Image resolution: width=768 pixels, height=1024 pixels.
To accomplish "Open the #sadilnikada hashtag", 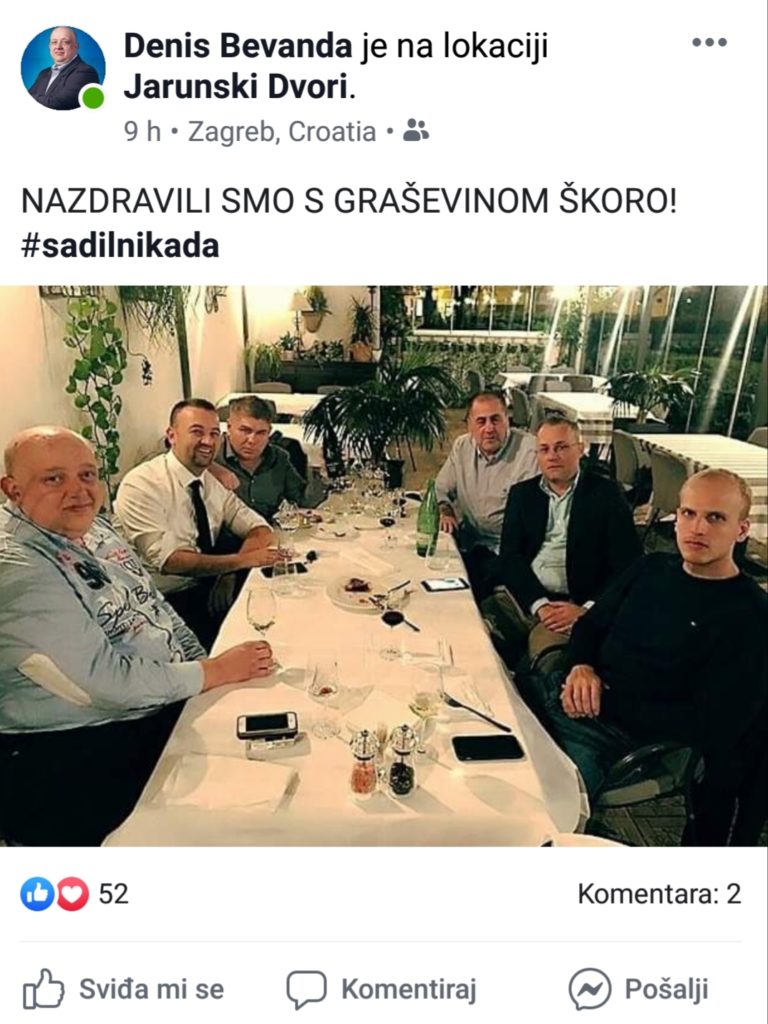I will click(120, 246).
